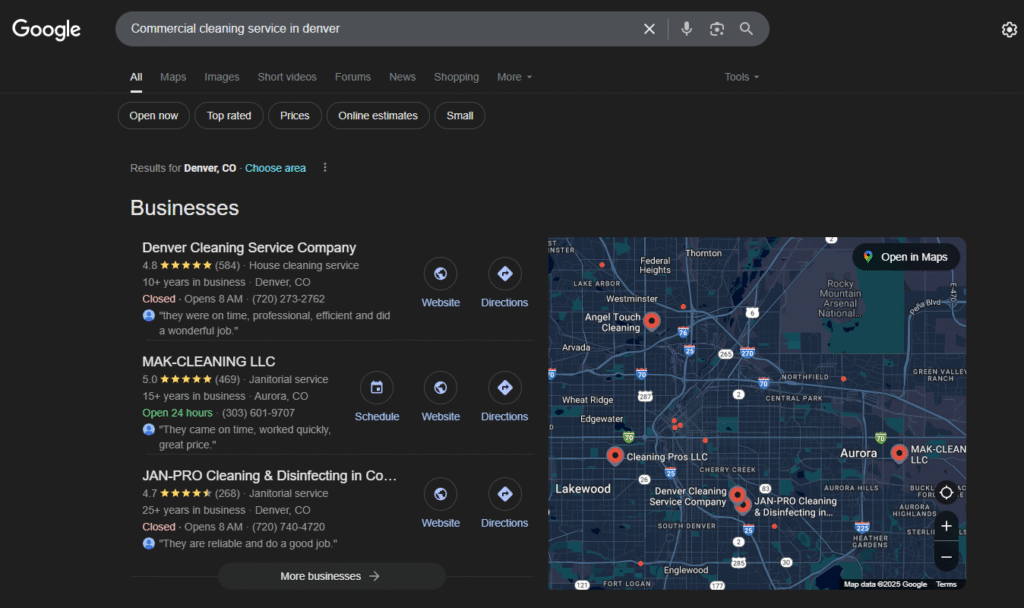1024x608 pixels.
Task: Click the Lakewood label on map
Action: pyautogui.click(x=583, y=488)
